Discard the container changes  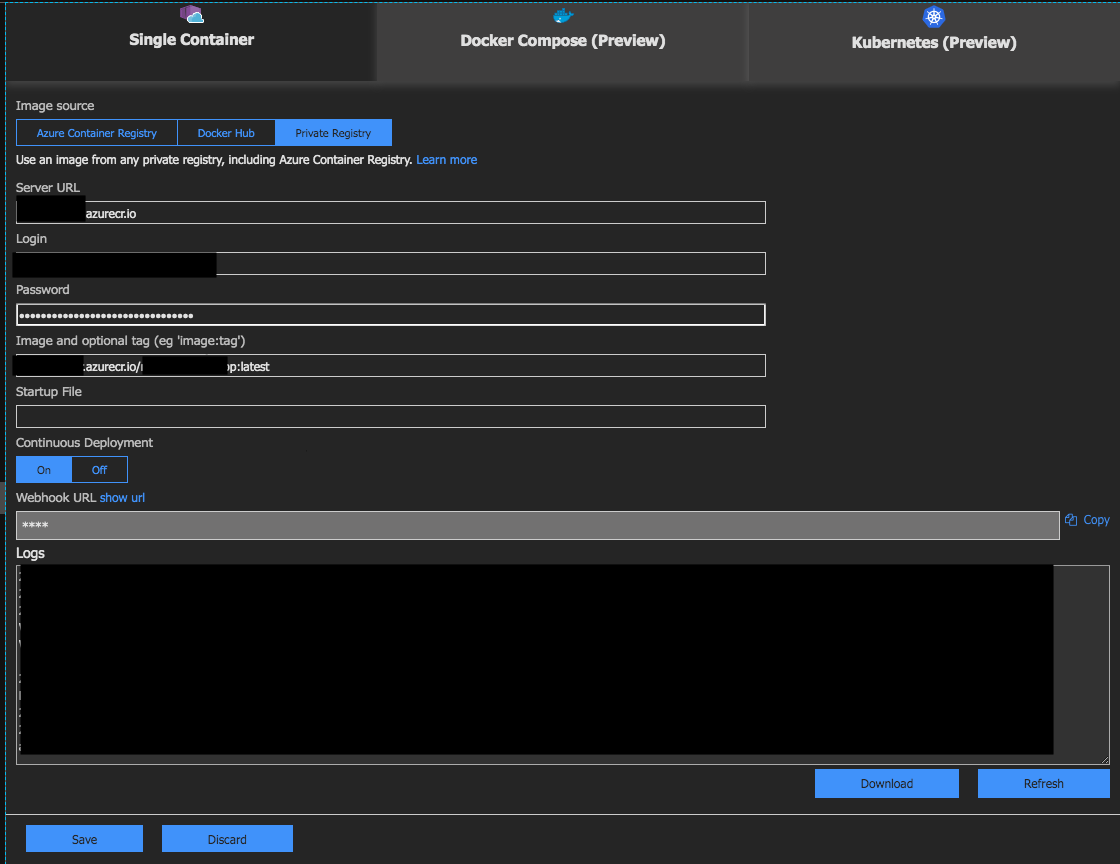pos(227,839)
